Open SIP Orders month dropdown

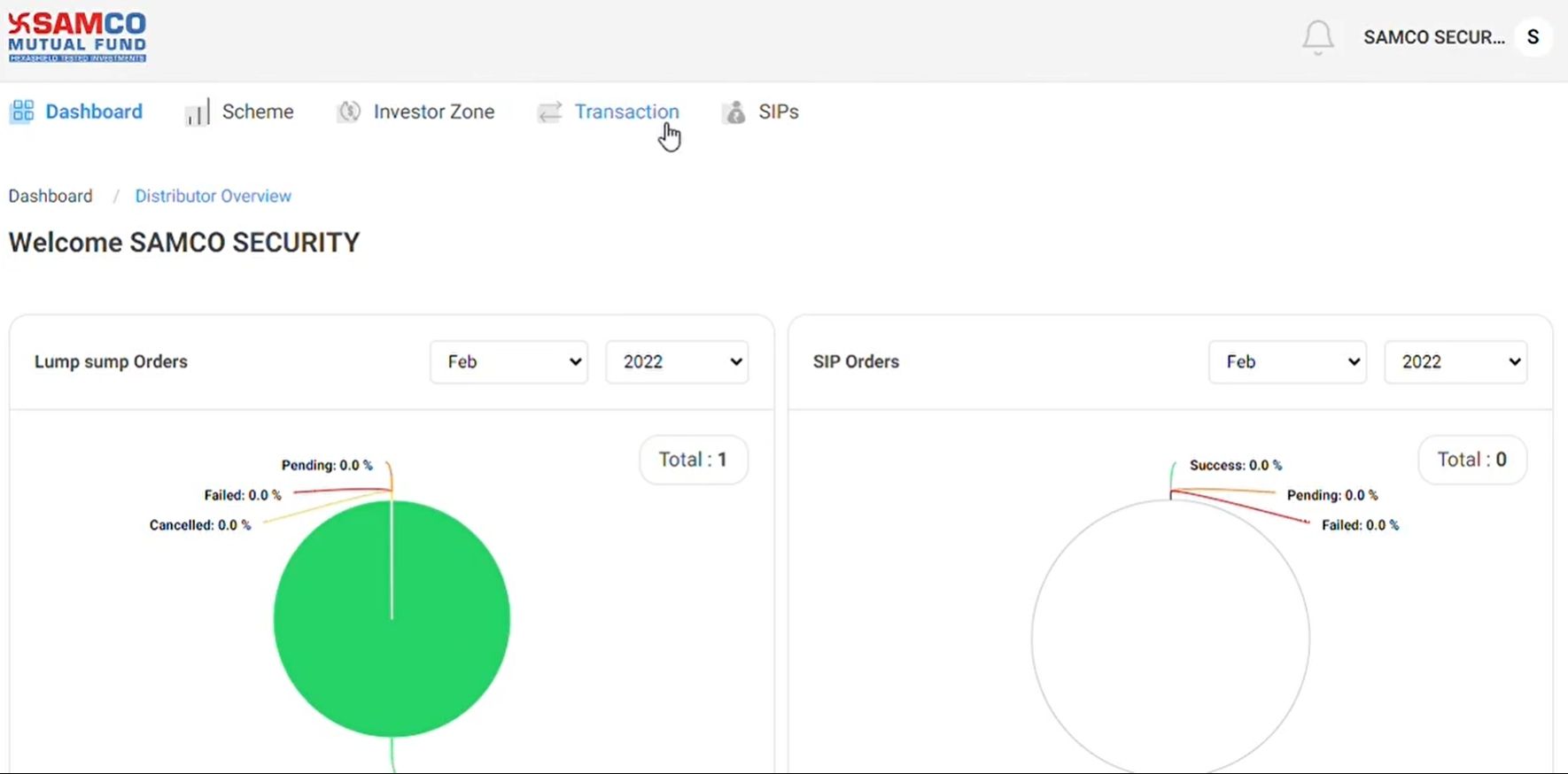tap(1288, 362)
